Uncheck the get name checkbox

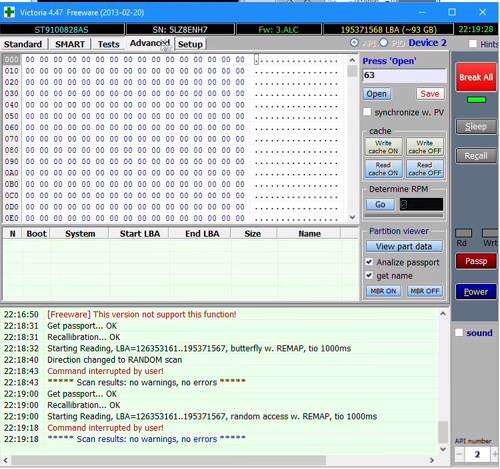pyautogui.click(x=369, y=276)
